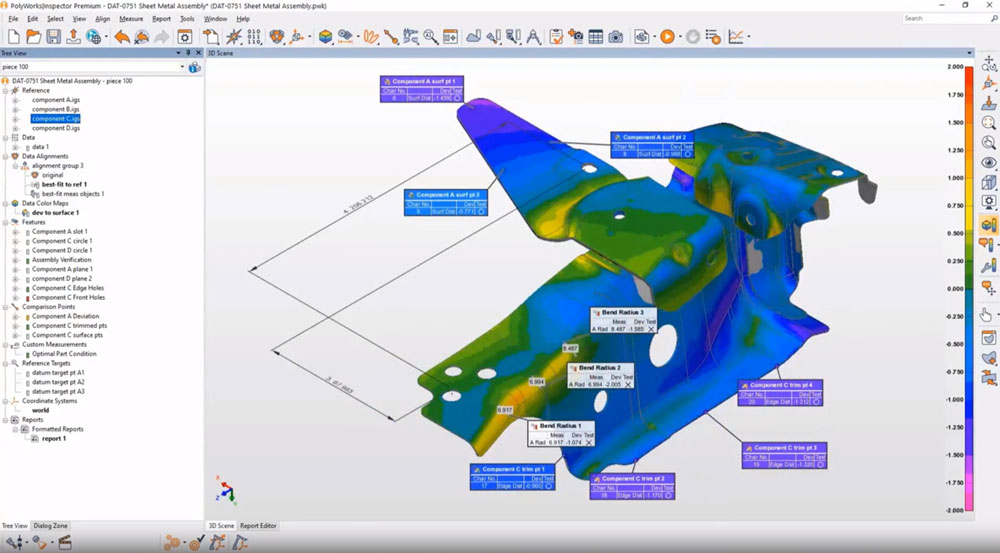This screenshot has height=553, width=1000.
Task: Collapse the Reports tree branch
Action: pyautogui.click(x=5, y=420)
